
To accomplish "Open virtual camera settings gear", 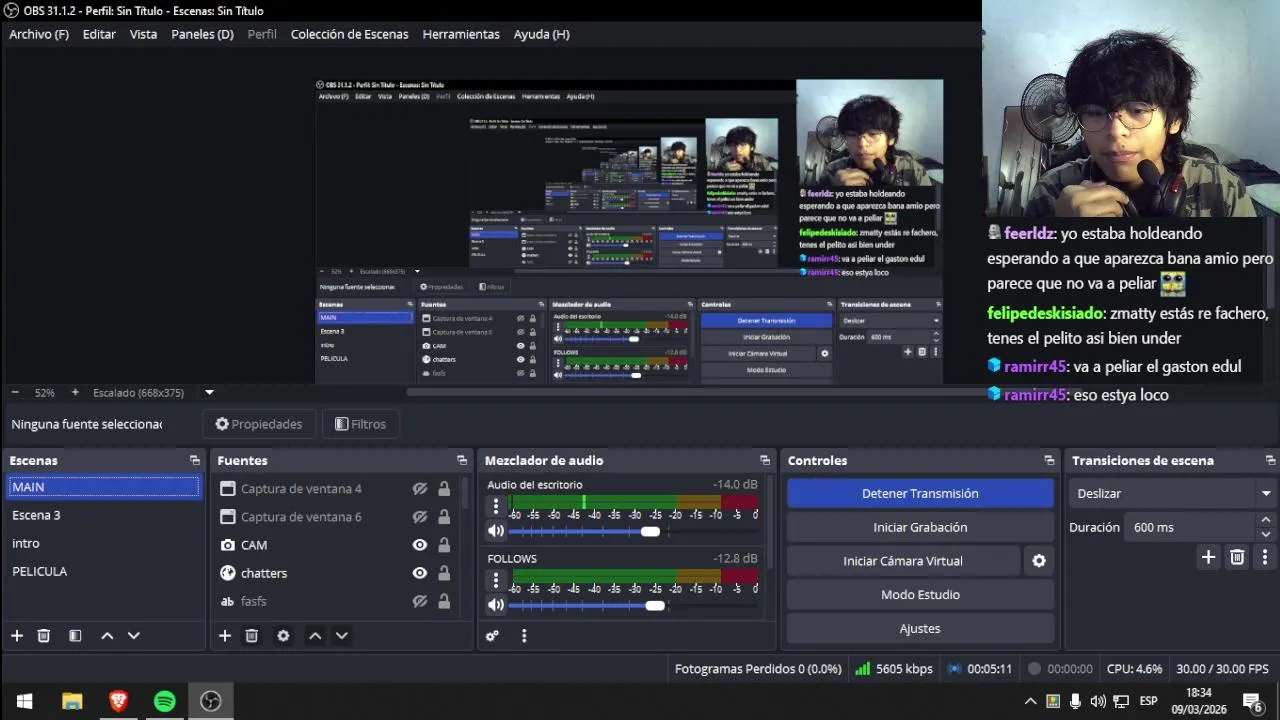I will point(1039,561).
